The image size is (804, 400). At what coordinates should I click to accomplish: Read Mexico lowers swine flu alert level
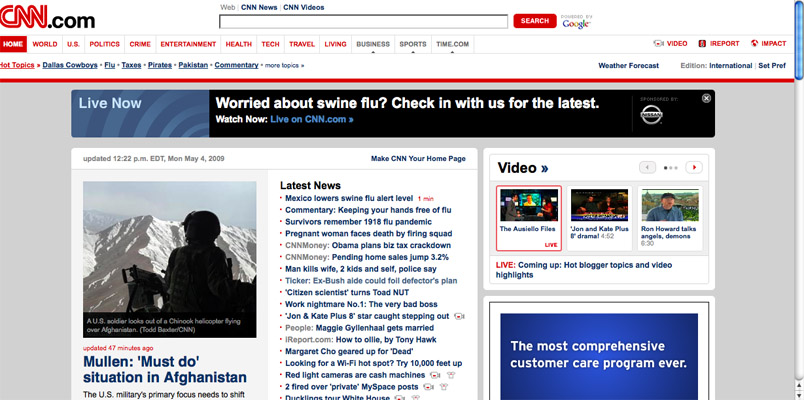click(349, 198)
